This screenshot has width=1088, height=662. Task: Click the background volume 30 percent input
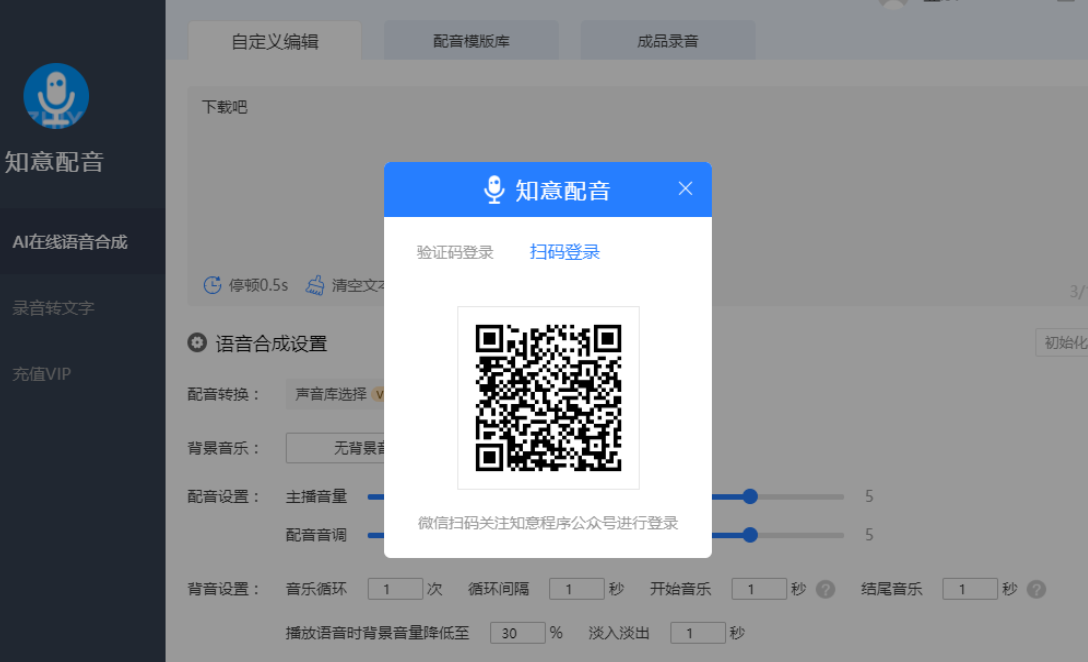coord(518,633)
